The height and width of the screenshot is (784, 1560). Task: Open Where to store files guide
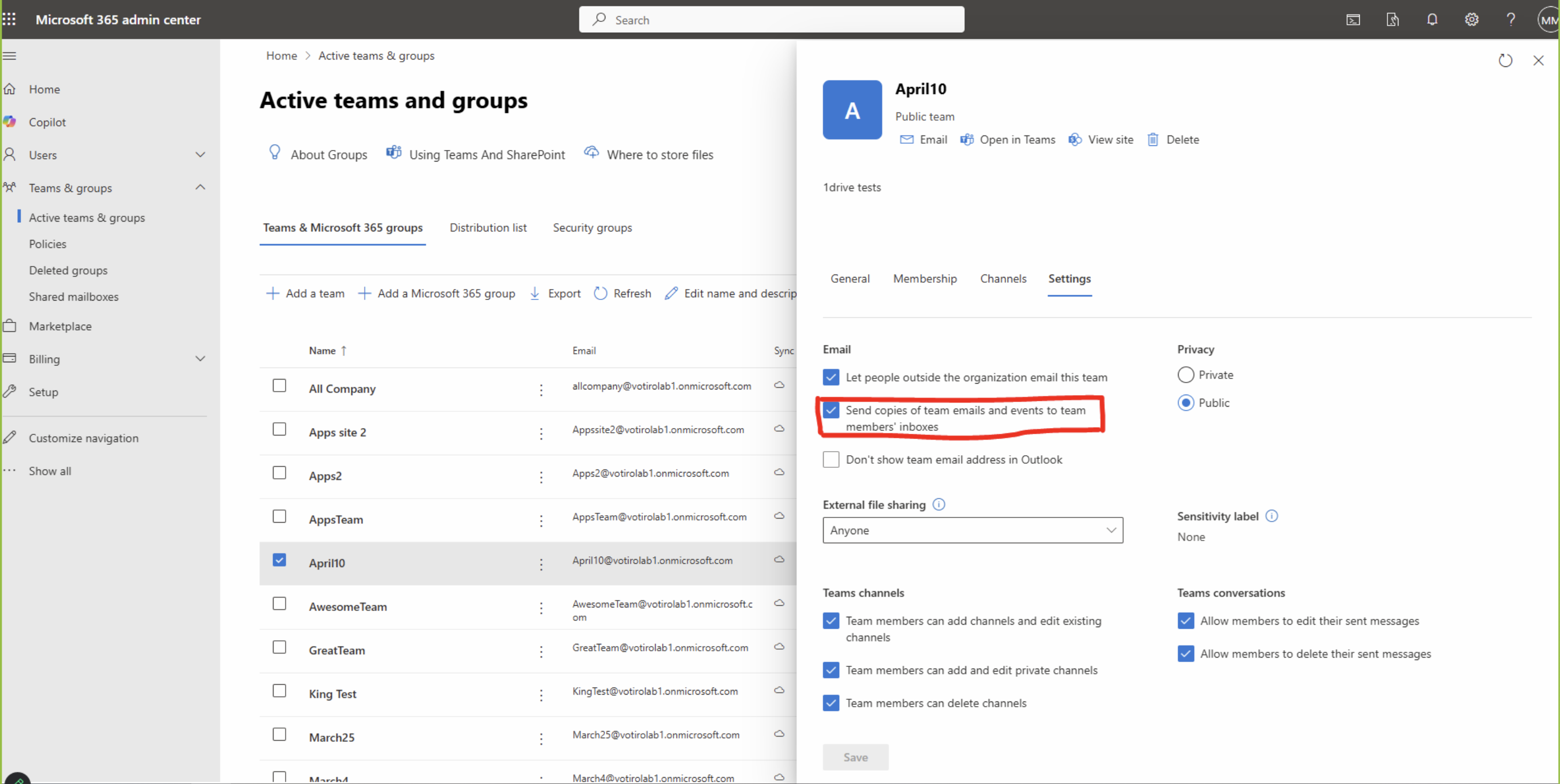[x=649, y=155]
